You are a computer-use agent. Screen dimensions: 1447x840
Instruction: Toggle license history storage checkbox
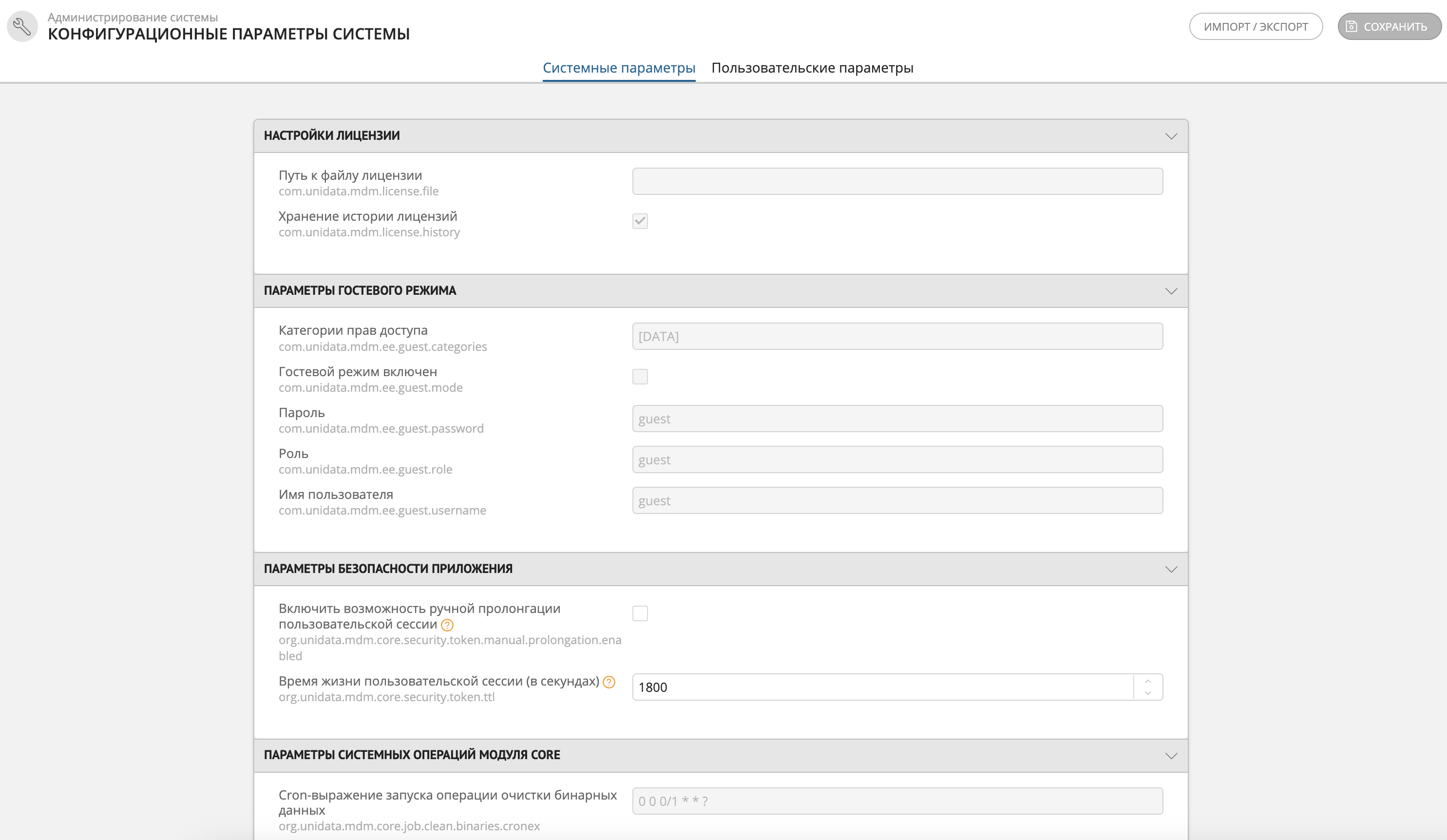(640, 221)
